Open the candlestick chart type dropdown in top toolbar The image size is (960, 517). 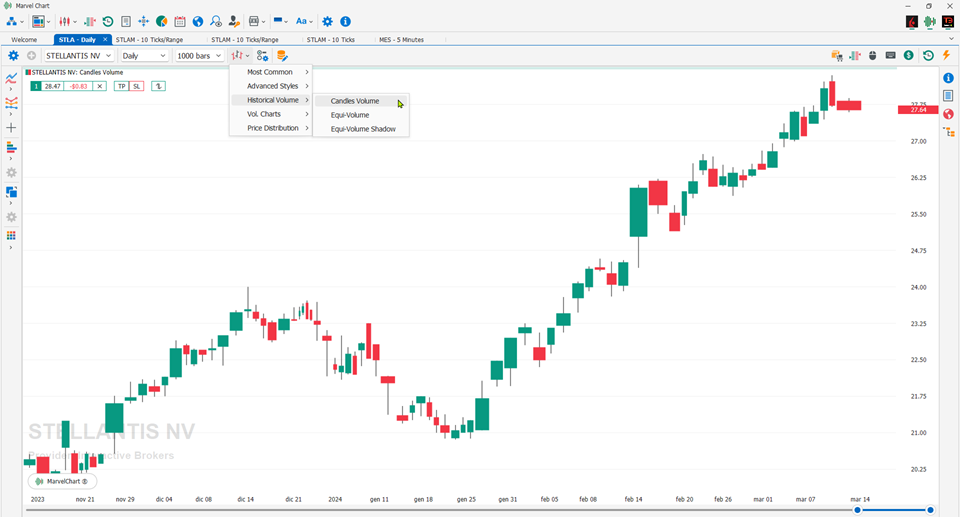(x=67, y=21)
